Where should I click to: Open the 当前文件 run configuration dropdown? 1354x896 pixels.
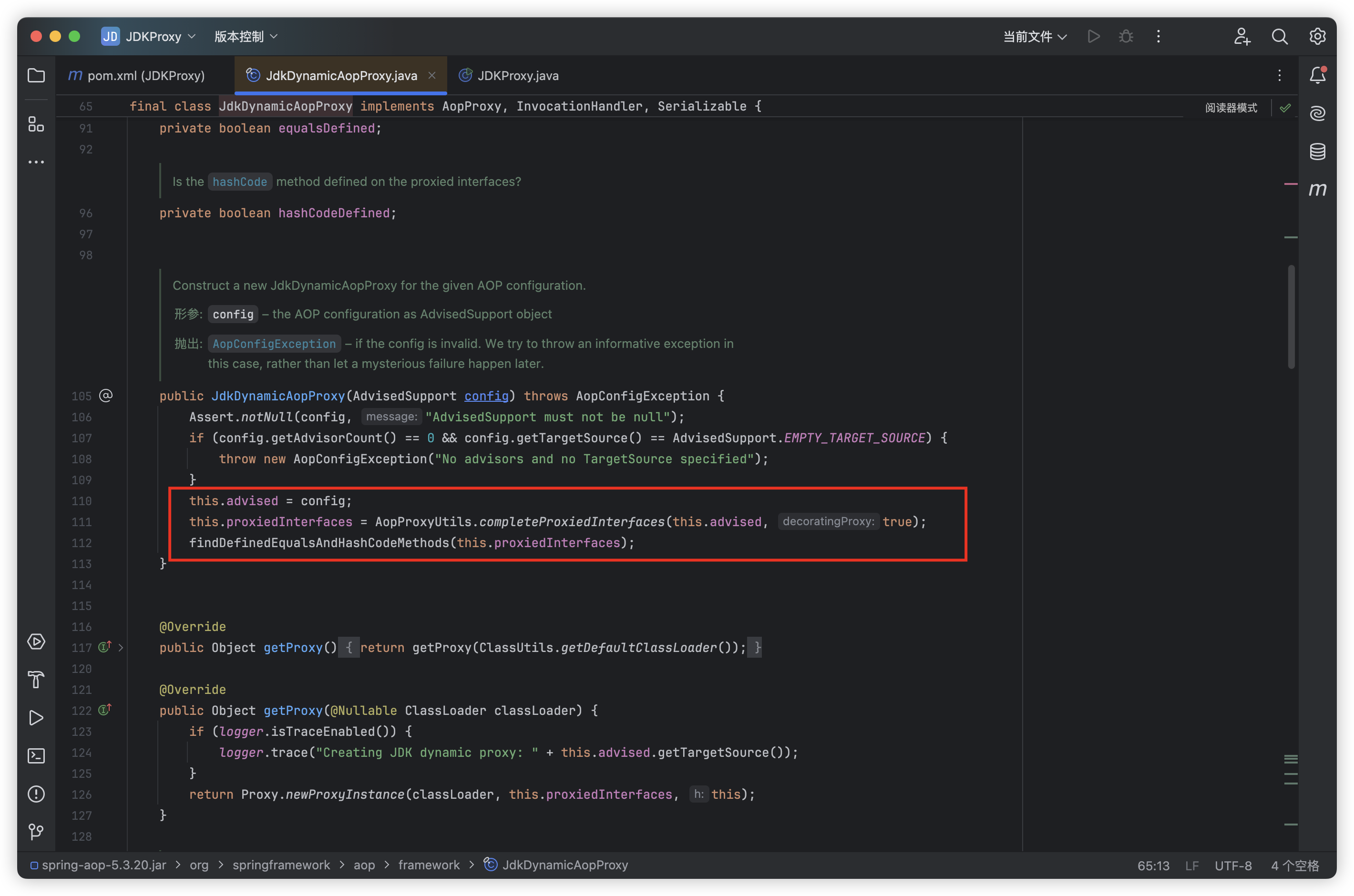pyautogui.click(x=1035, y=37)
